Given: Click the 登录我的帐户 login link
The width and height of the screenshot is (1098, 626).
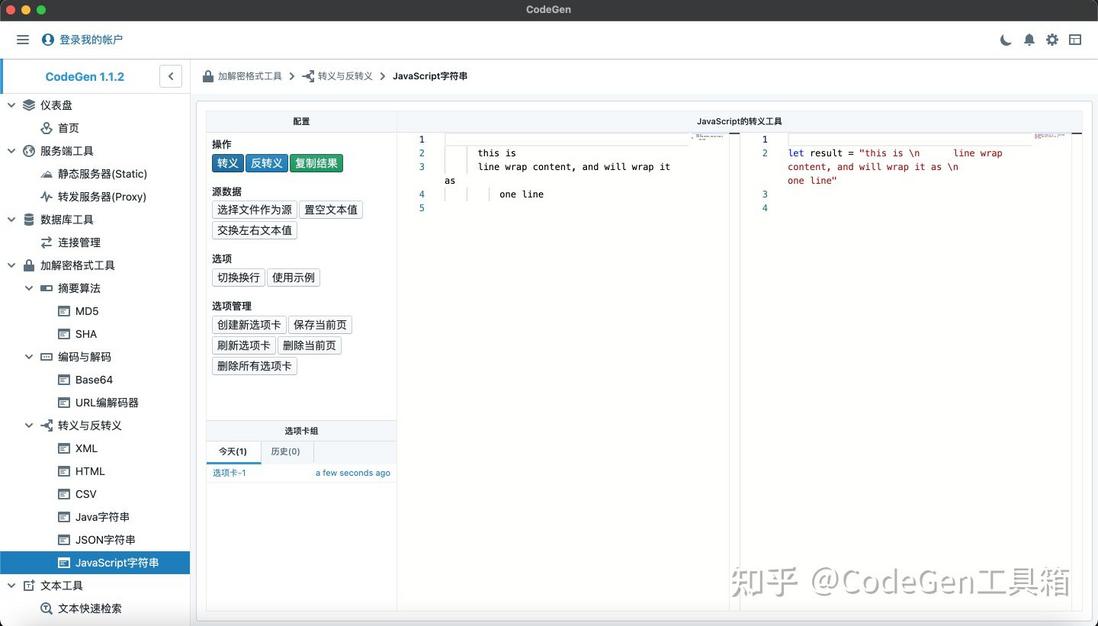Looking at the screenshot, I should pyautogui.click(x=91, y=40).
